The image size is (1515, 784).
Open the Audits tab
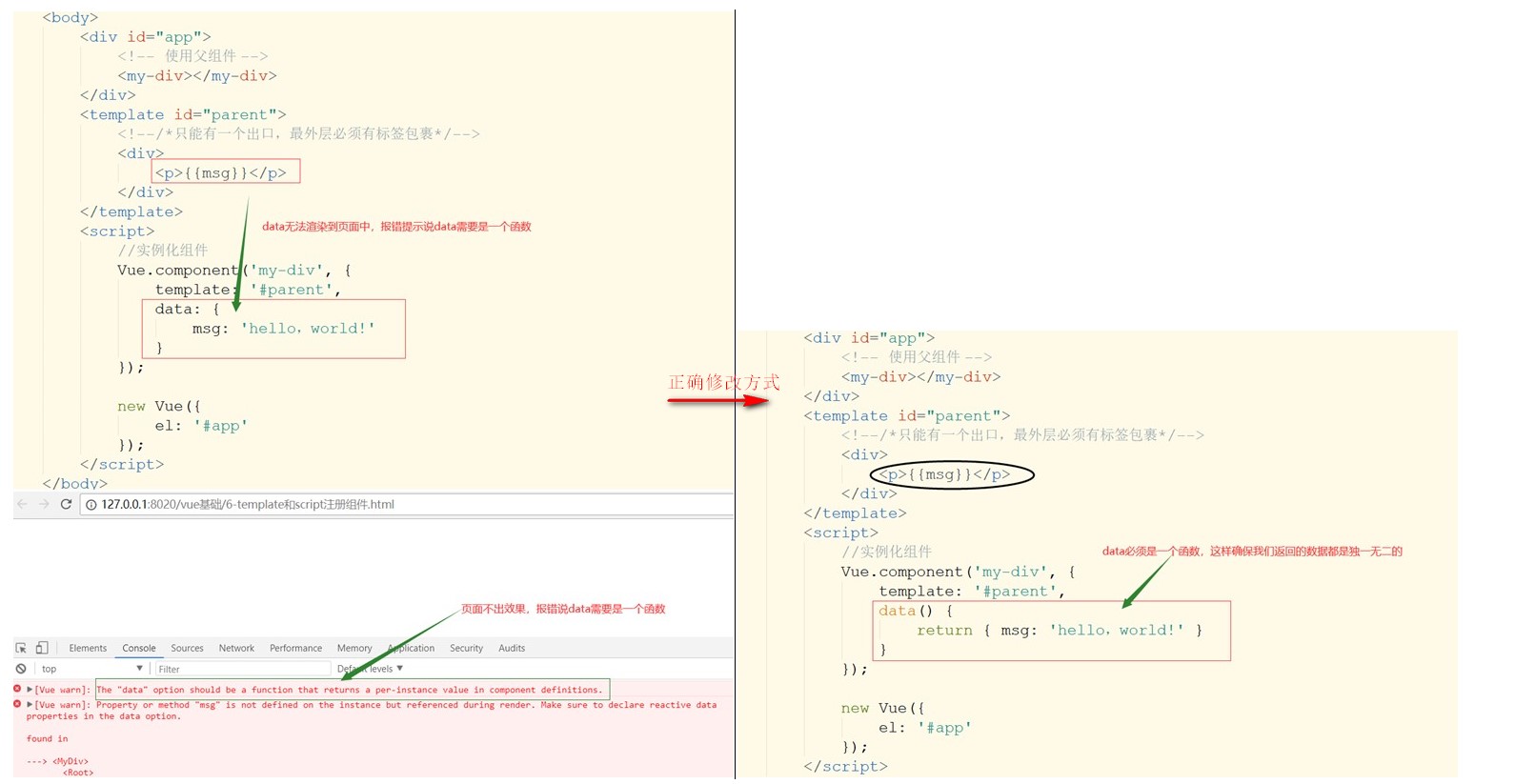pos(512,648)
